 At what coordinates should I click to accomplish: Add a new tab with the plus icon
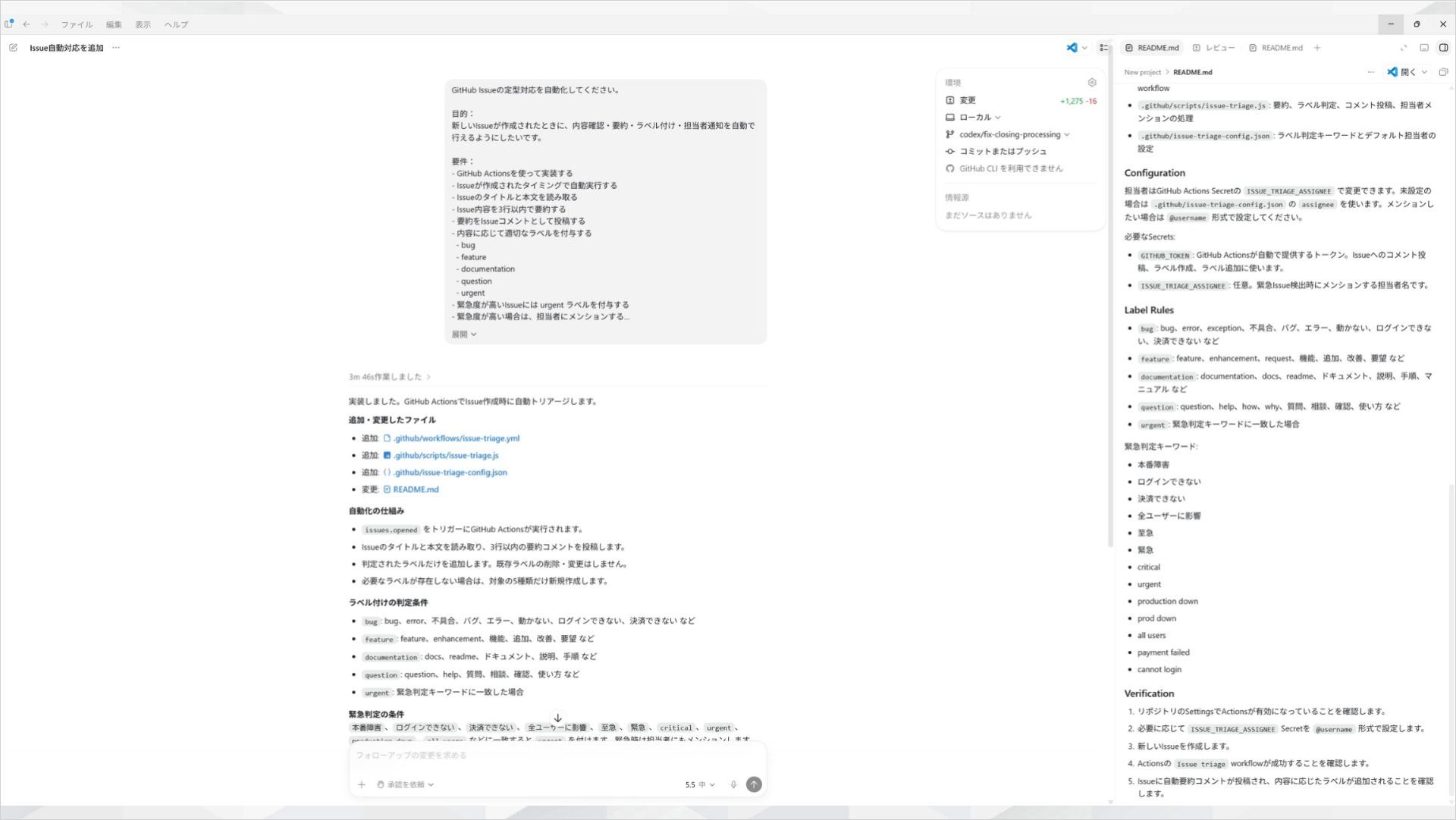[x=1317, y=48]
